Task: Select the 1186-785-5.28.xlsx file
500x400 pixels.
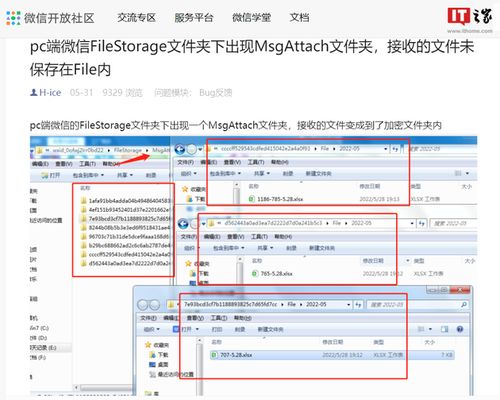Action: coord(276,199)
